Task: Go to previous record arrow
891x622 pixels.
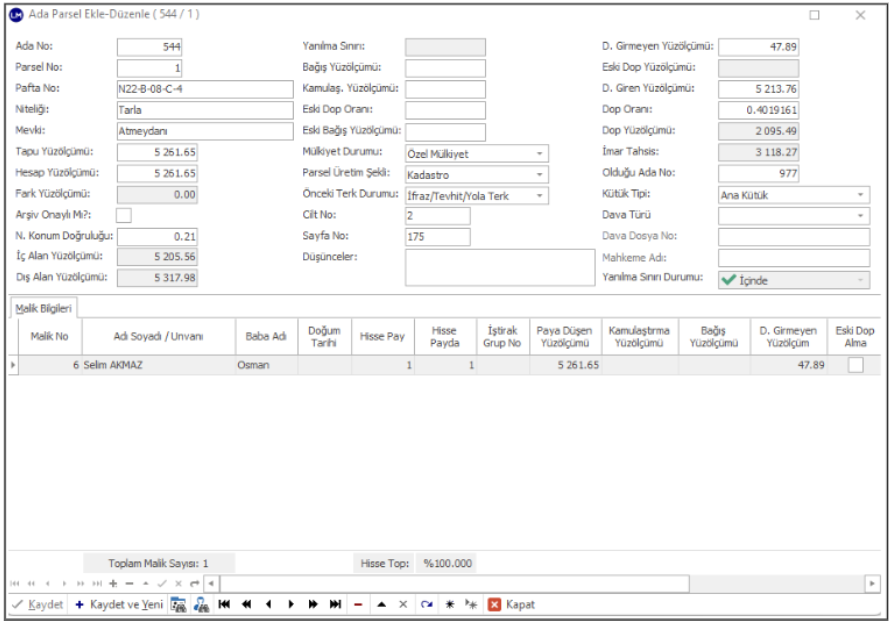Action: [x=268, y=605]
